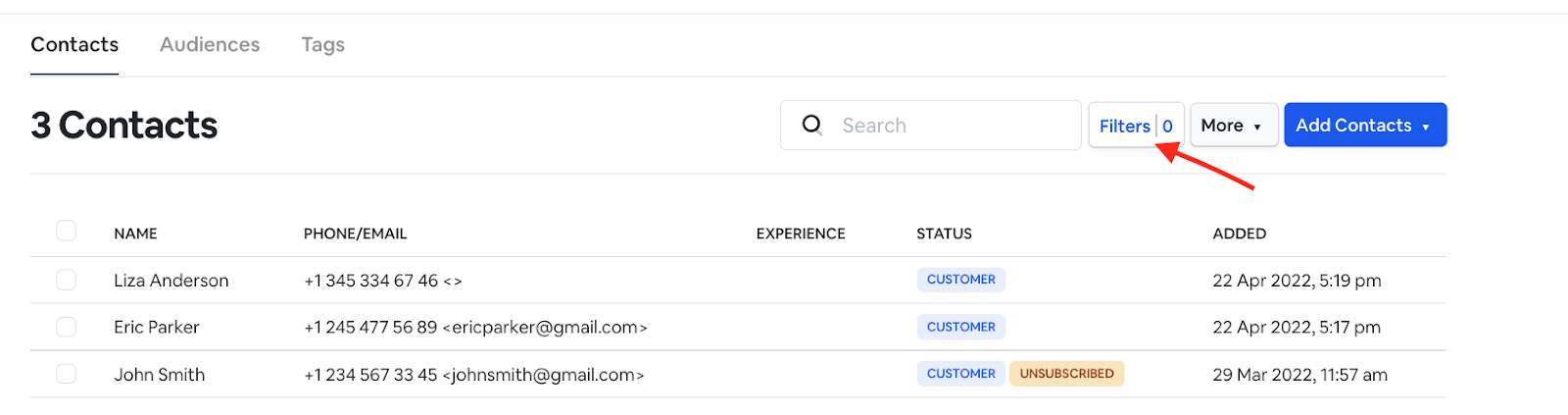The image size is (1568, 415).
Task: Switch to the Audiences tab
Action: click(x=210, y=45)
